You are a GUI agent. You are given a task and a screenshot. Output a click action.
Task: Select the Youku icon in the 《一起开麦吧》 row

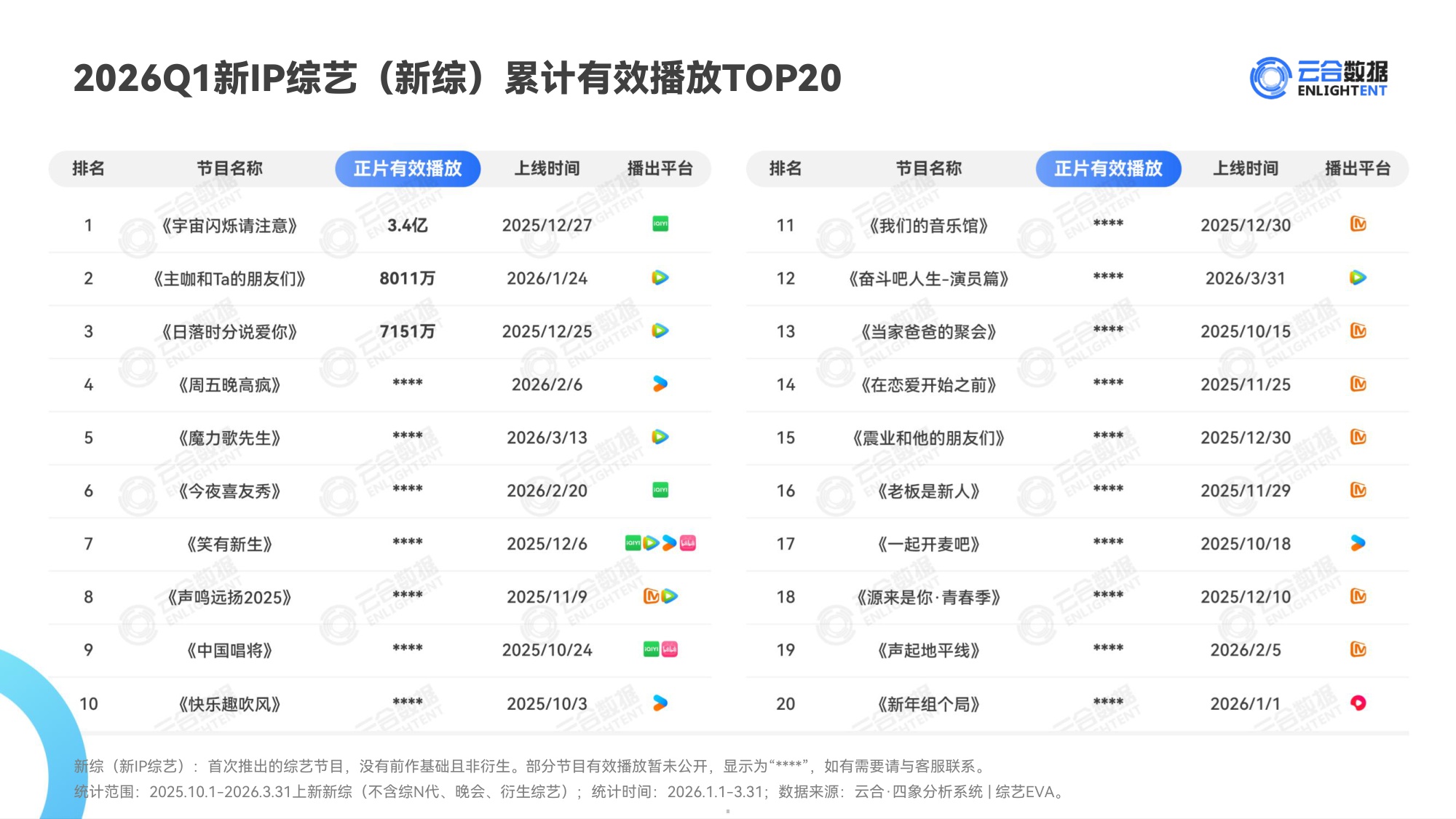click(x=1358, y=542)
